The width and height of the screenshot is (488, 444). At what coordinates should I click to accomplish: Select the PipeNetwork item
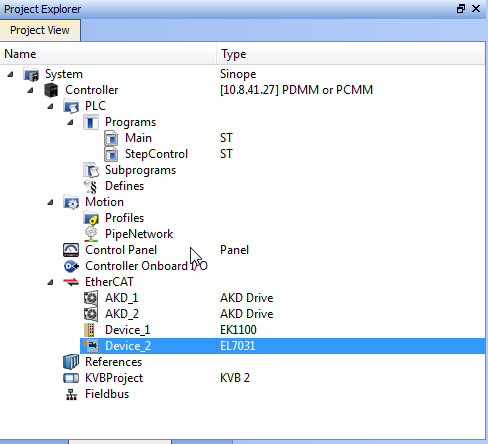(139, 234)
